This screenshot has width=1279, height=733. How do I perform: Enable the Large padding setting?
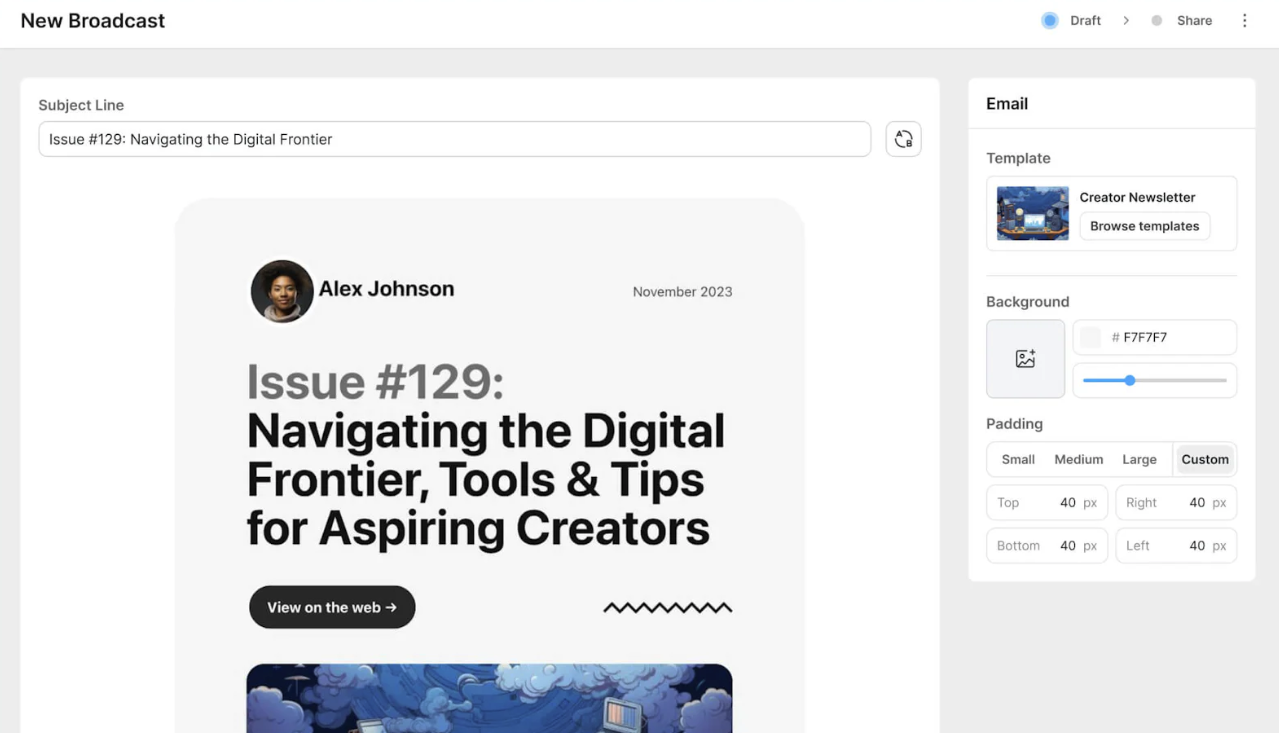pos(1140,459)
